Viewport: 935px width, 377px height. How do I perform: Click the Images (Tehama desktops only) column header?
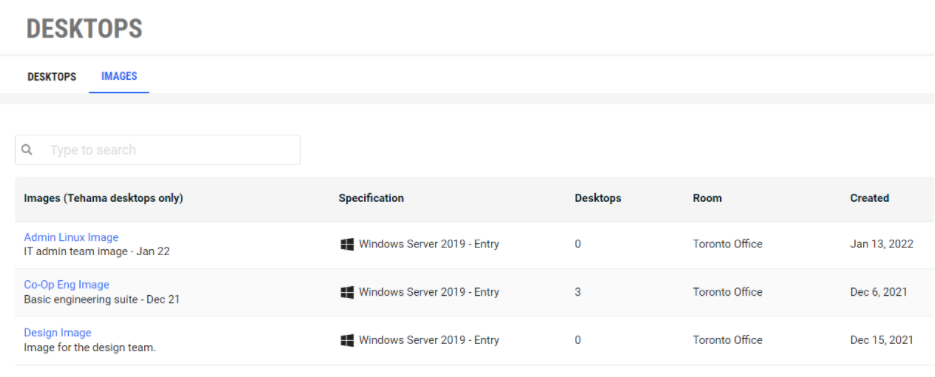(x=104, y=199)
